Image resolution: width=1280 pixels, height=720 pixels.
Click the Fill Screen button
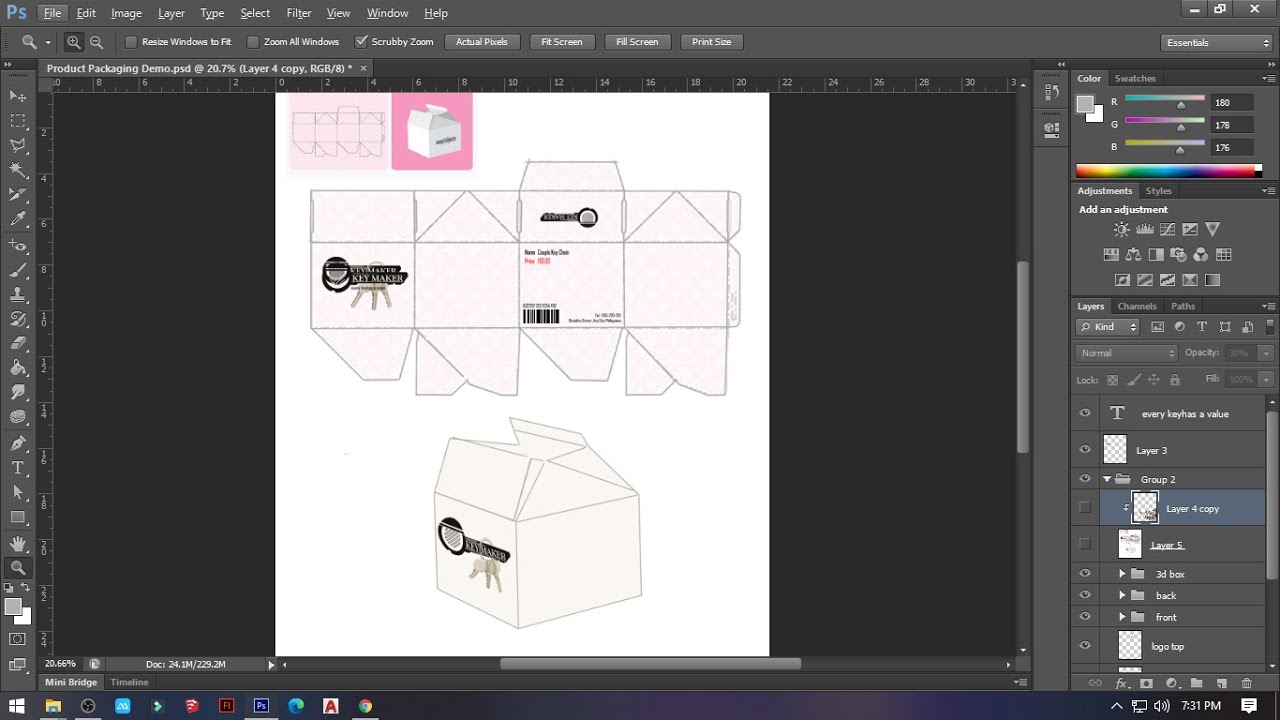click(637, 42)
